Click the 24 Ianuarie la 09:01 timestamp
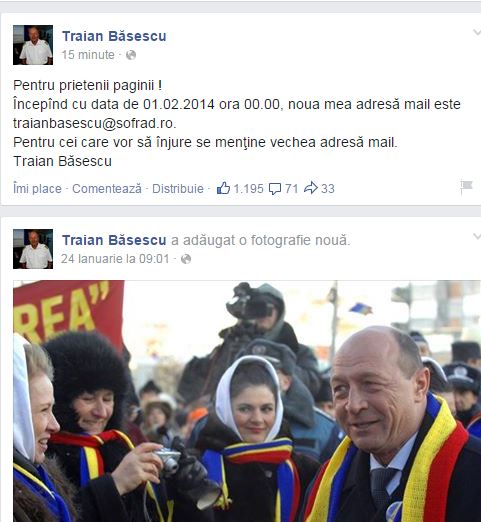This screenshot has width=481, height=522. pyautogui.click(x=115, y=259)
